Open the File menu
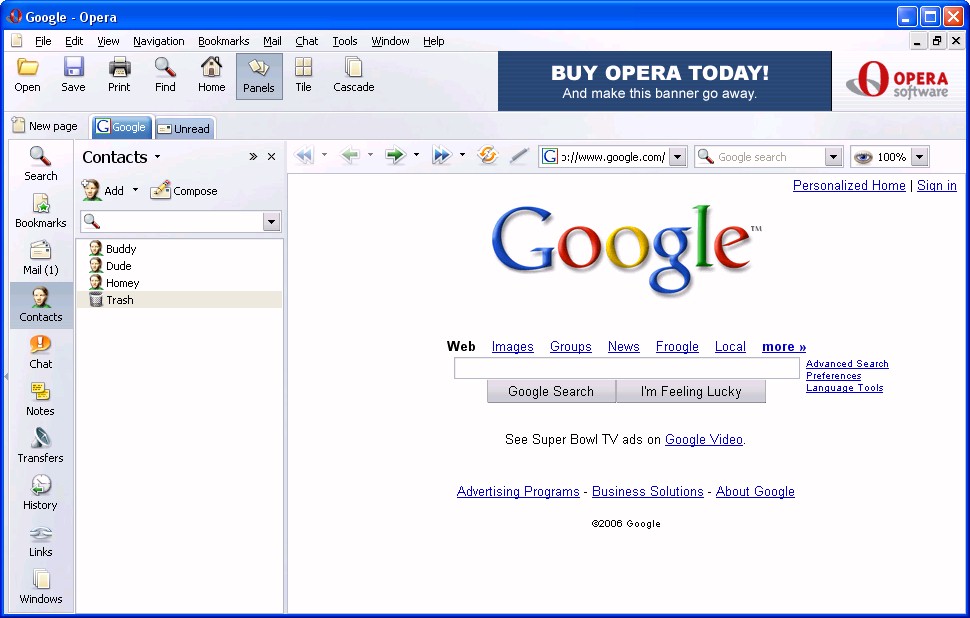Screen dimensions: 970x618 click(43, 41)
